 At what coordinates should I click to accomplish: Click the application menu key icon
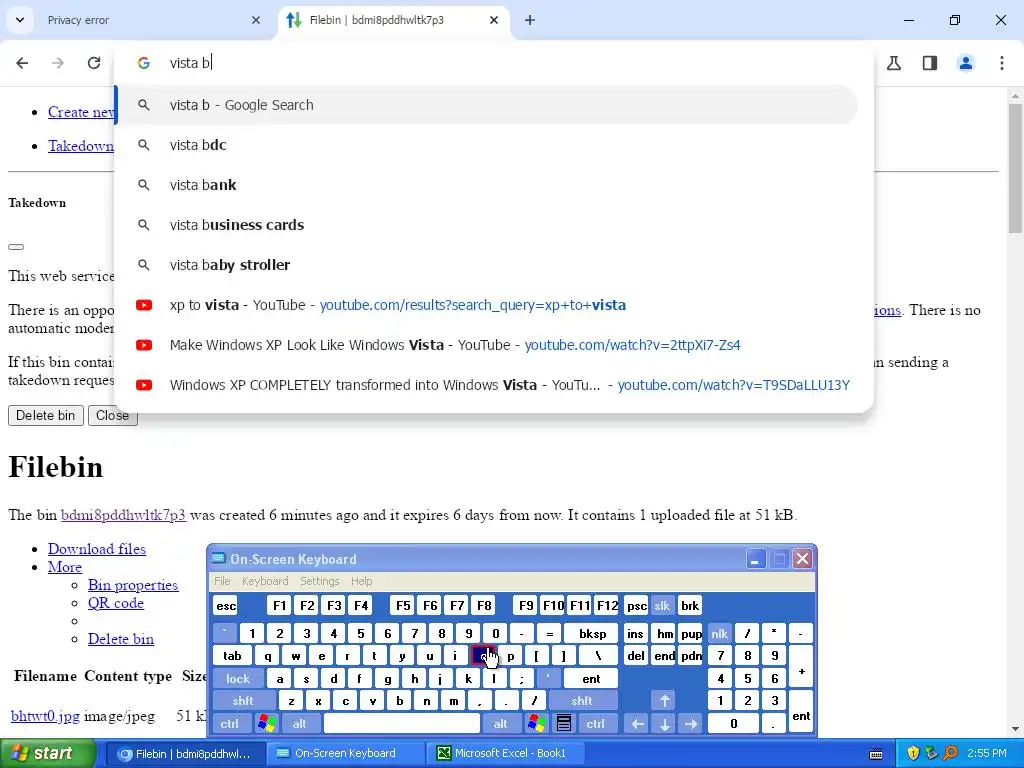click(x=564, y=724)
